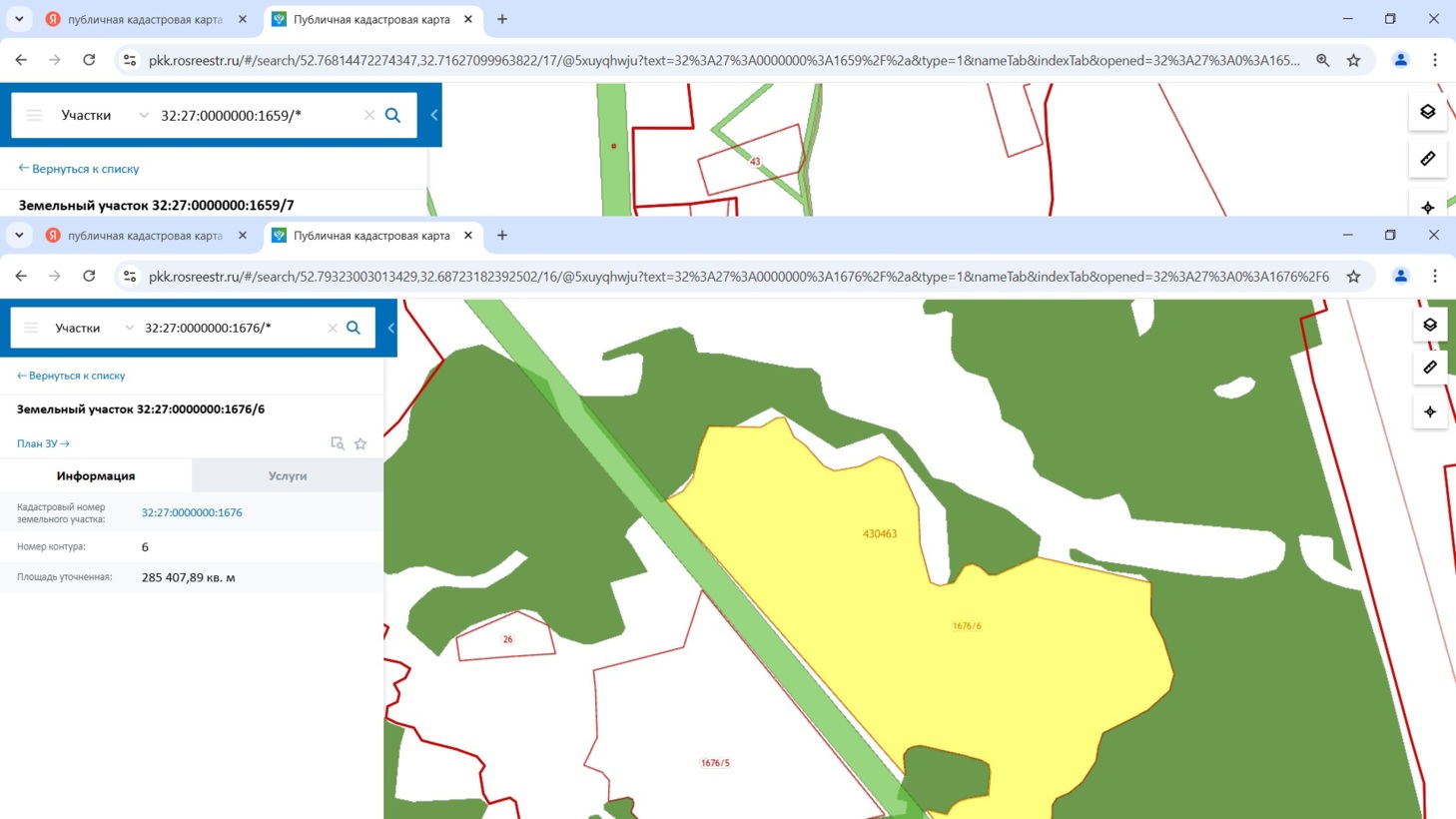
Task: Clear the 32:27:0000000:1659/* search text
Action: coord(369,115)
